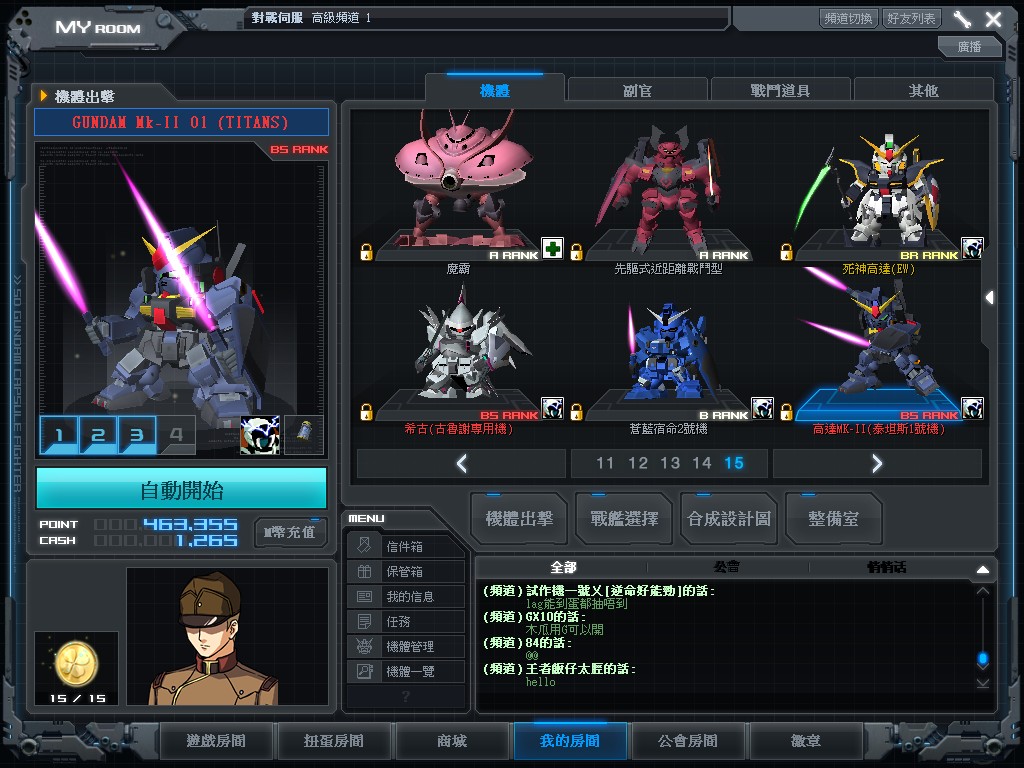Click the 自動開始 auto start button
The width and height of the screenshot is (1024, 768).
[x=182, y=490]
